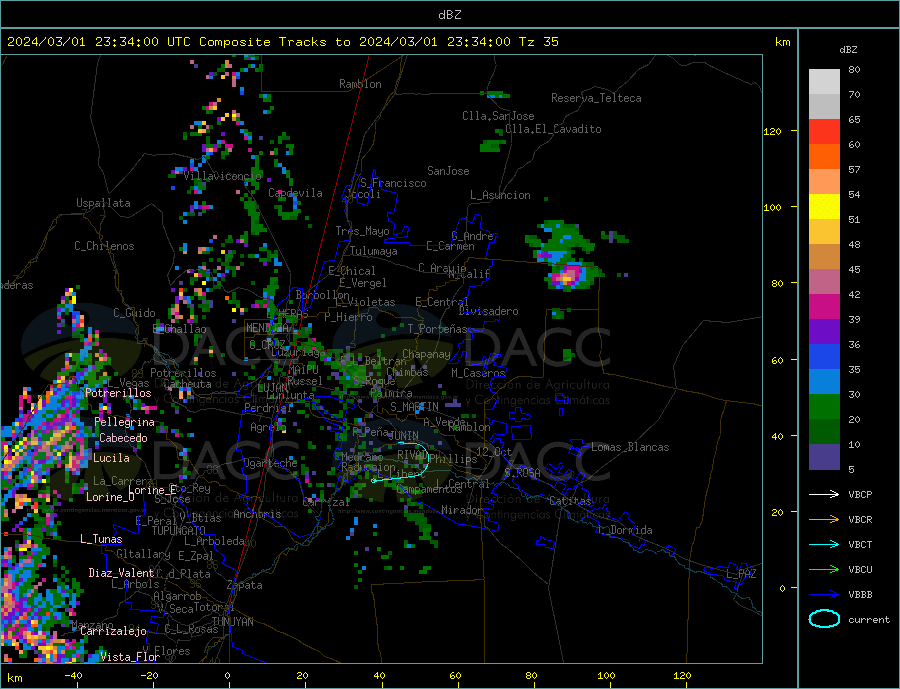This screenshot has width=900, height=689.
Task: Click the Ugarteche place label
Action: (270, 463)
